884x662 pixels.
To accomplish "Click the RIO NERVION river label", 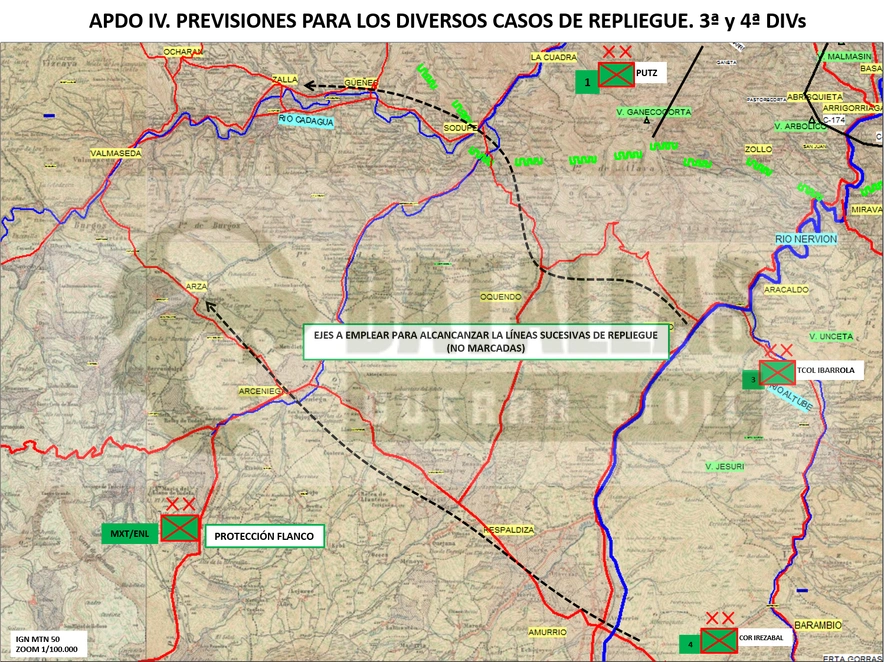I will point(806,239).
